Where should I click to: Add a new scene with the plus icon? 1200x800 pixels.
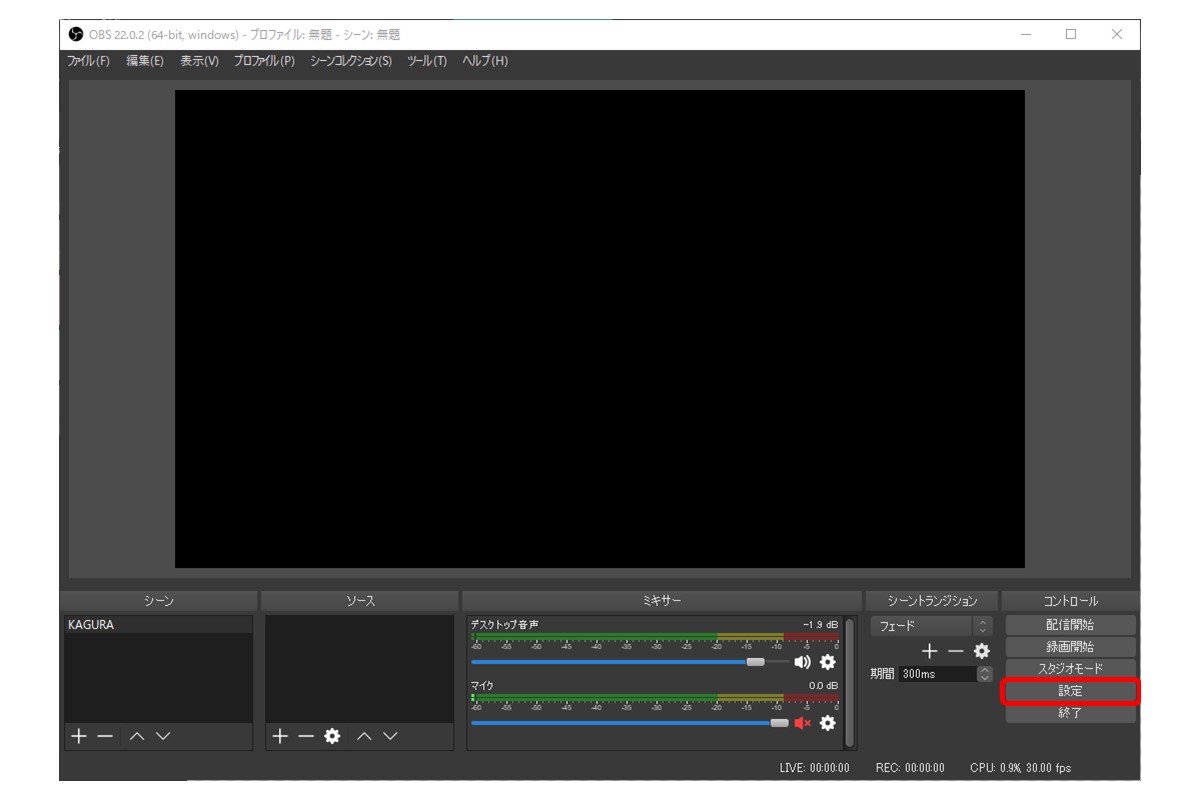click(x=78, y=736)
